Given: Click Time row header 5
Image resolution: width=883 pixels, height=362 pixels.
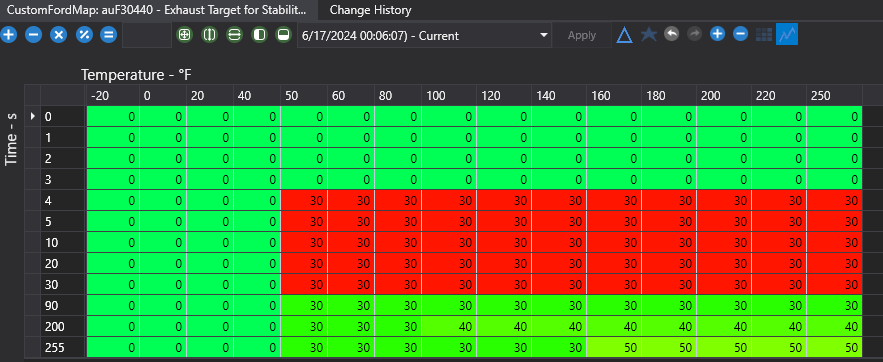Looking at the screenshot, I should click(63, 222).
